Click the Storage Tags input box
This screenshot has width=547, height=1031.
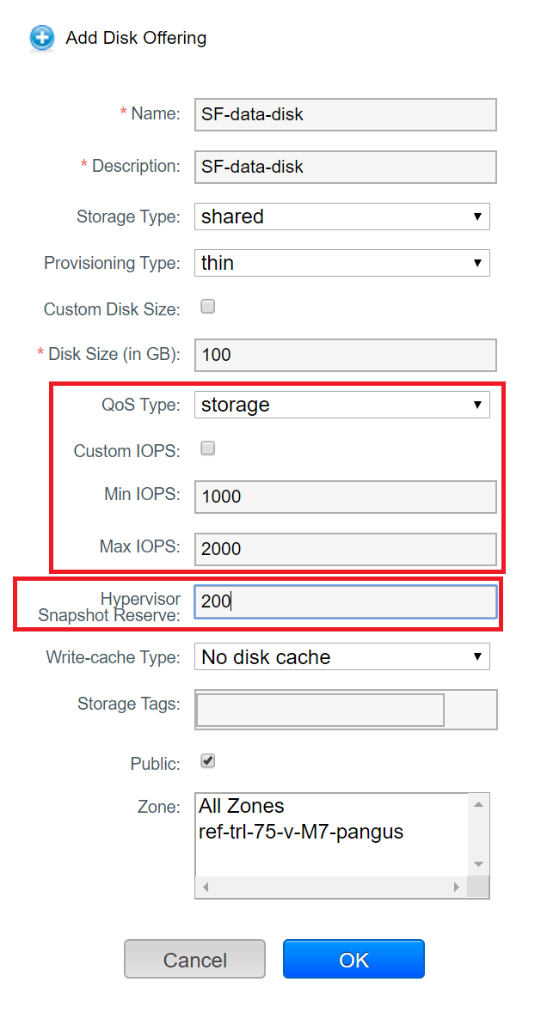click(320, 709)
